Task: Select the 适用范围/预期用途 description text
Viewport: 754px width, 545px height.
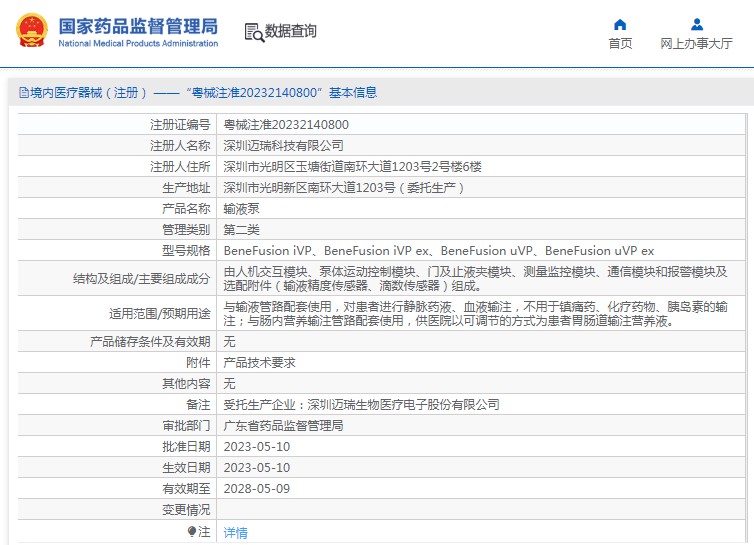Action: [475, 314]
